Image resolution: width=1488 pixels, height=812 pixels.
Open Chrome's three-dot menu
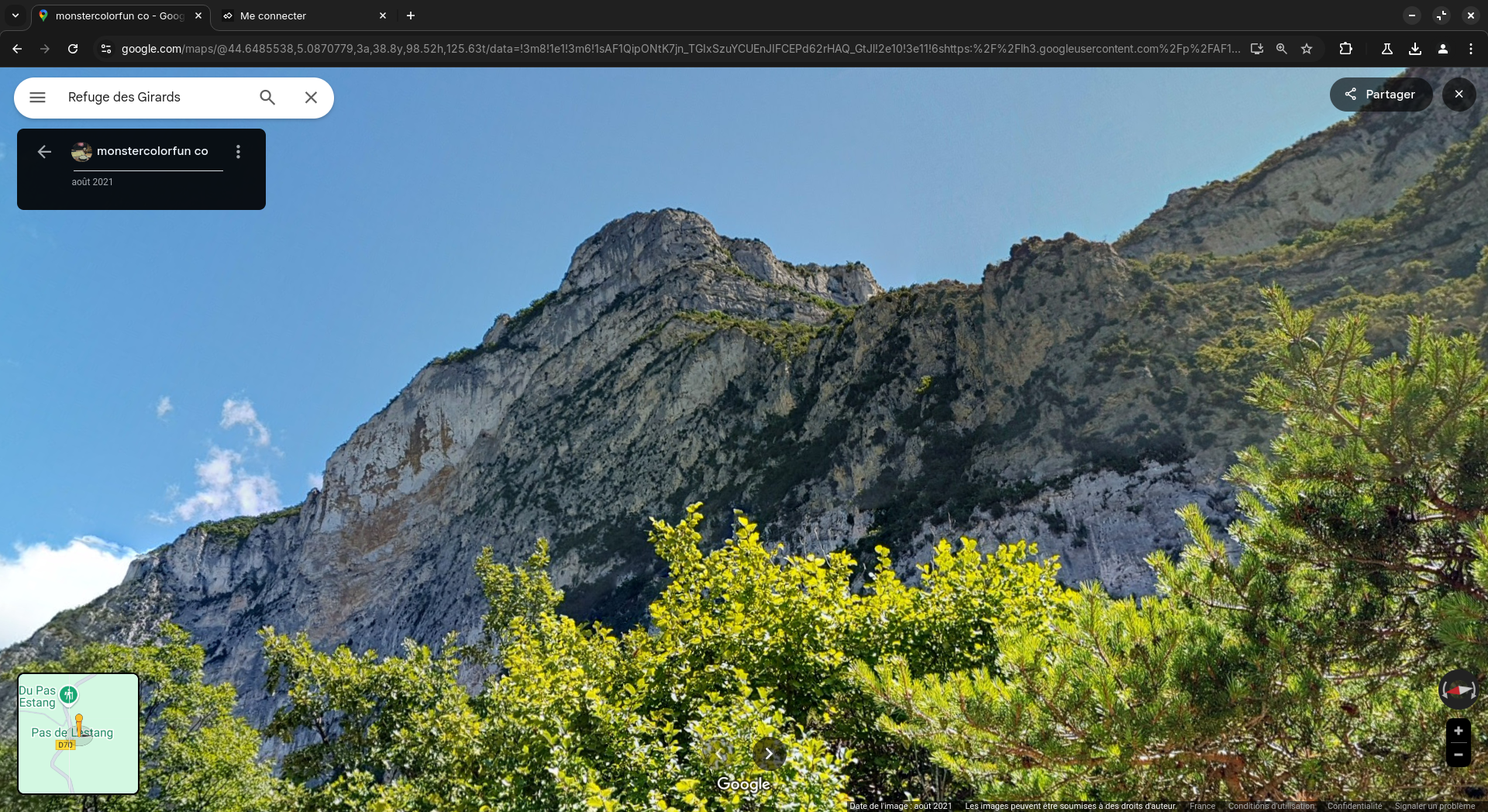1470,49
